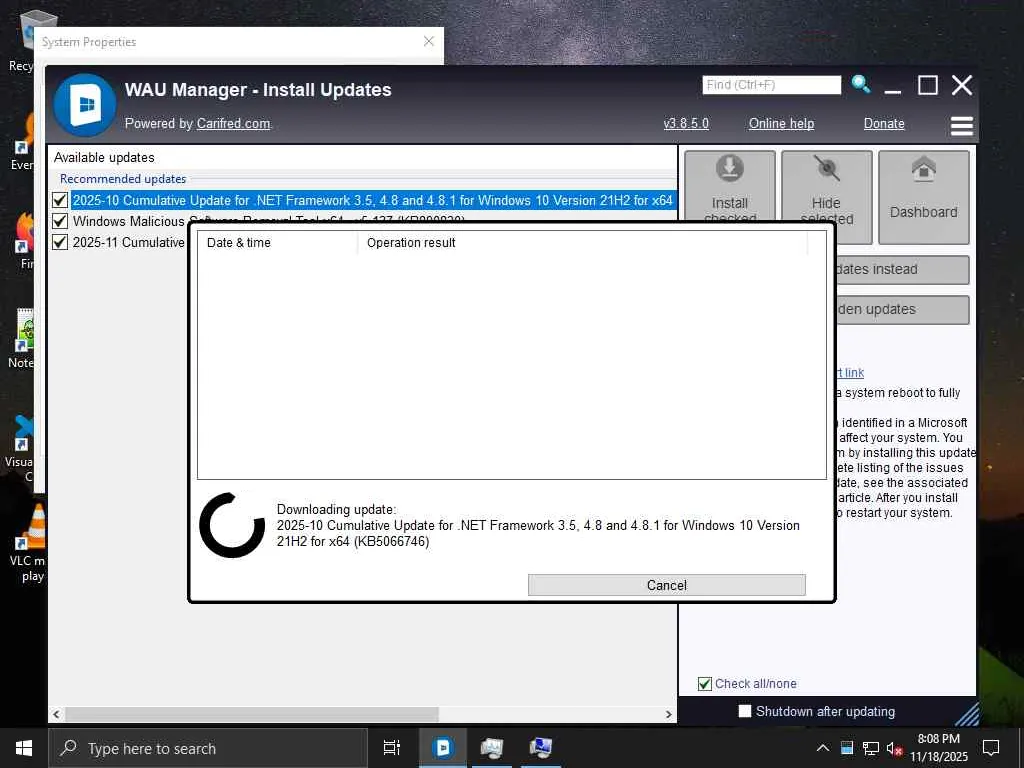This screenshot has width=1024, height=768.
Task: Click the Operation result column header
Action: tap(583, 242)
